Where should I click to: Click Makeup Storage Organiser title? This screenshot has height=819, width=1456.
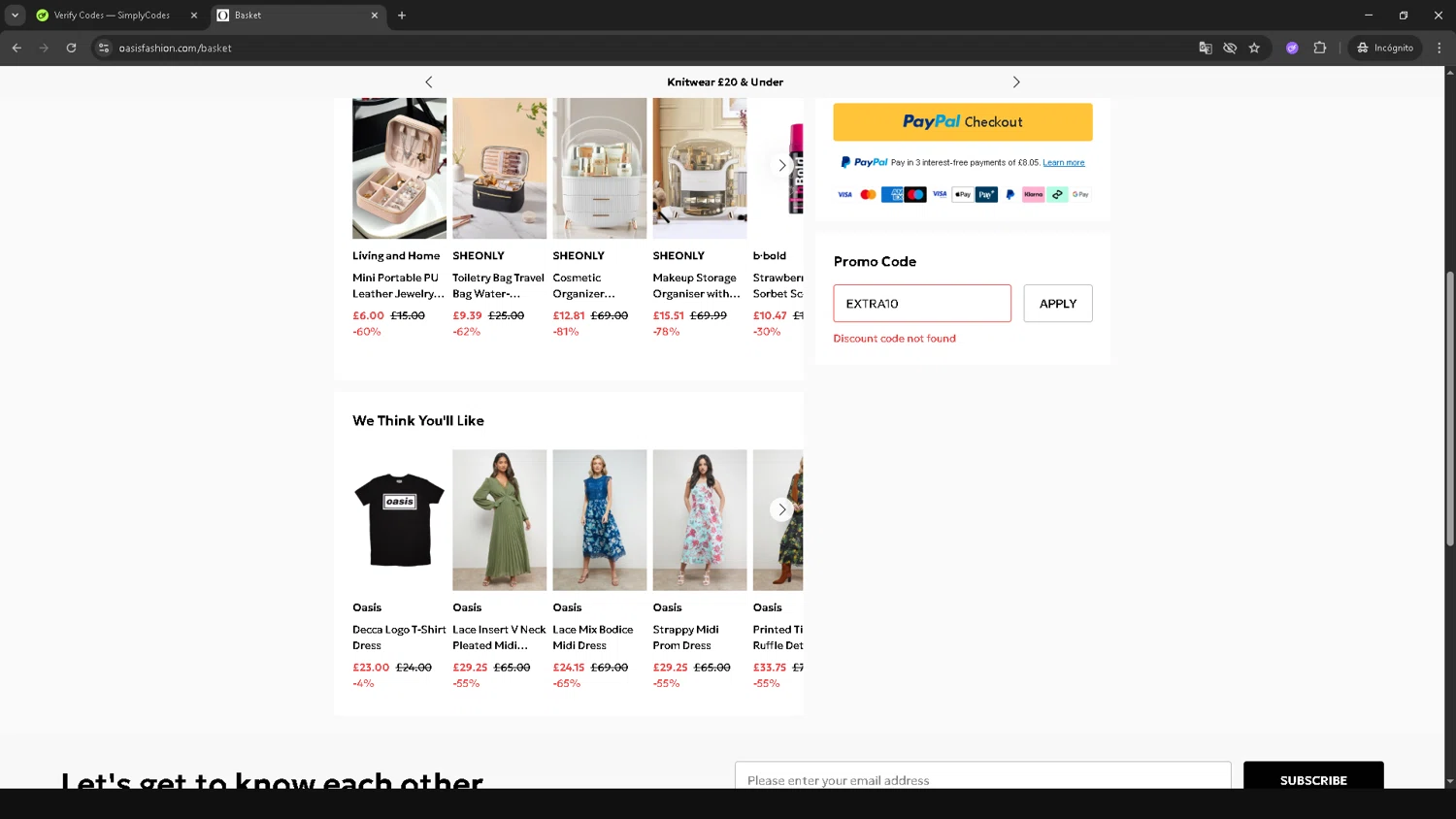click(697, 285)
